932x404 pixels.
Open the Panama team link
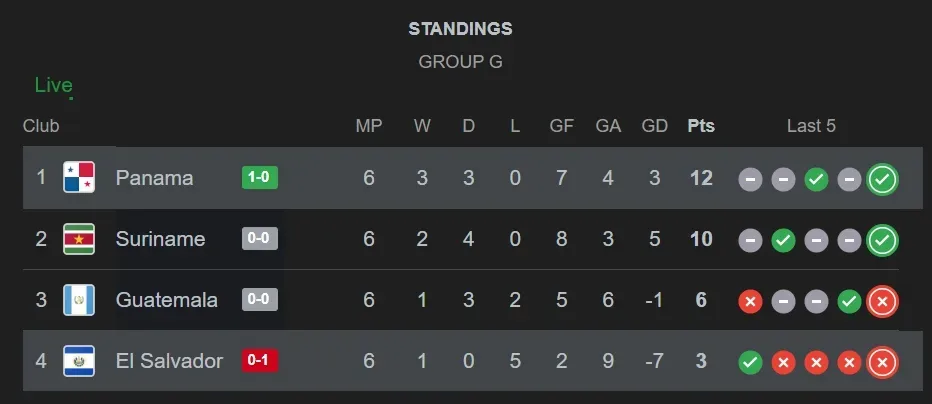click(x=154, y=178)
